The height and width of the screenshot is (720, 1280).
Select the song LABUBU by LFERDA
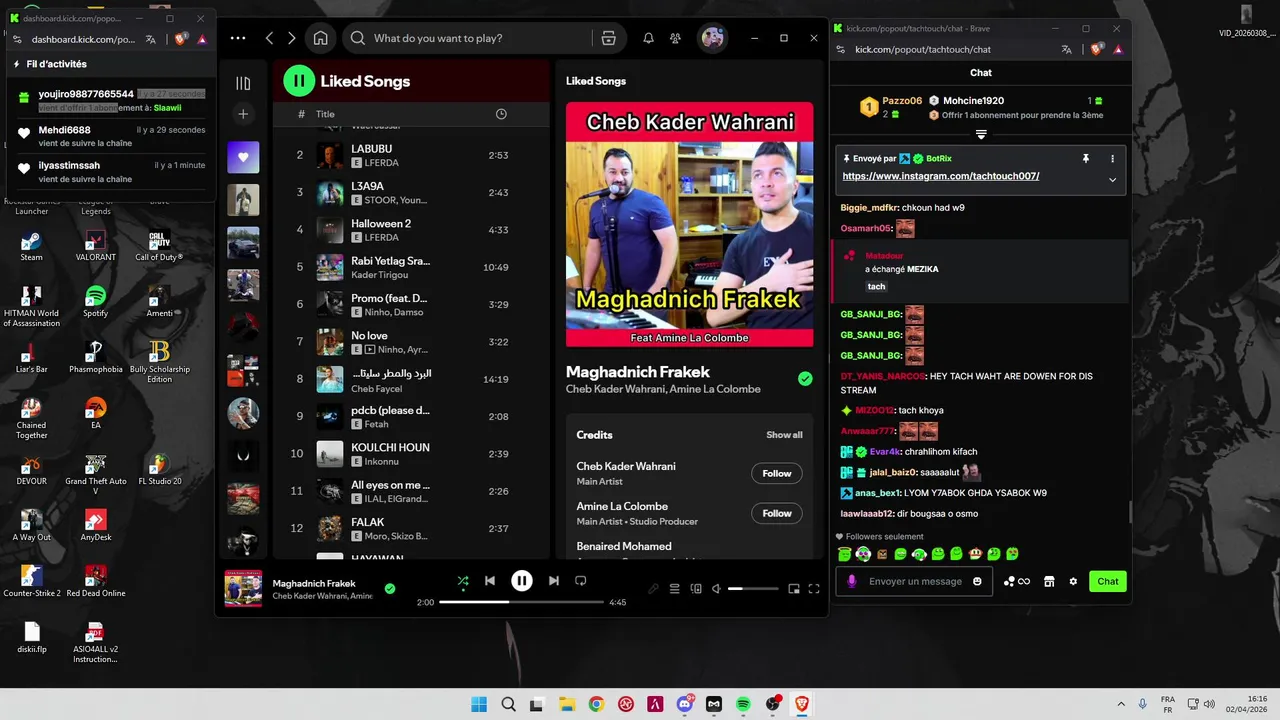(x=410, y=155)
